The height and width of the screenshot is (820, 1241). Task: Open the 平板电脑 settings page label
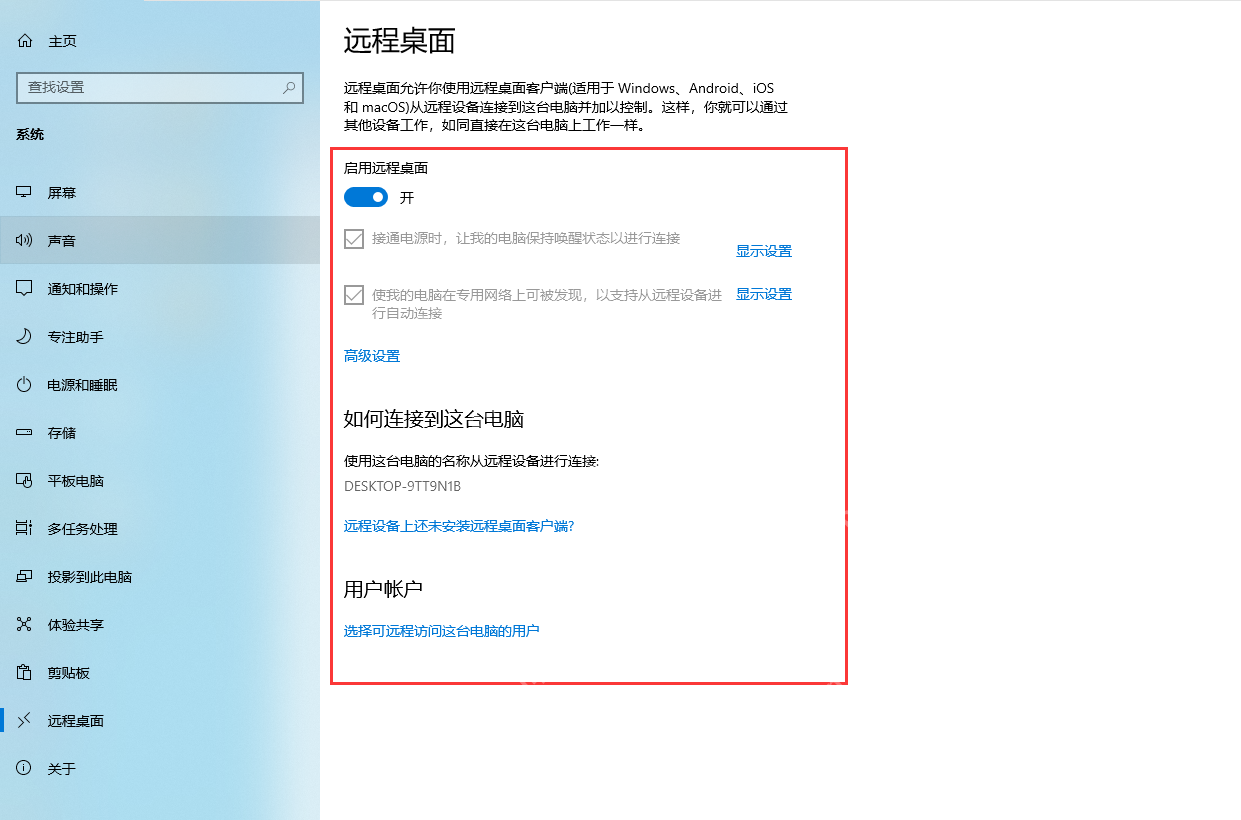[x=76, y=481]
